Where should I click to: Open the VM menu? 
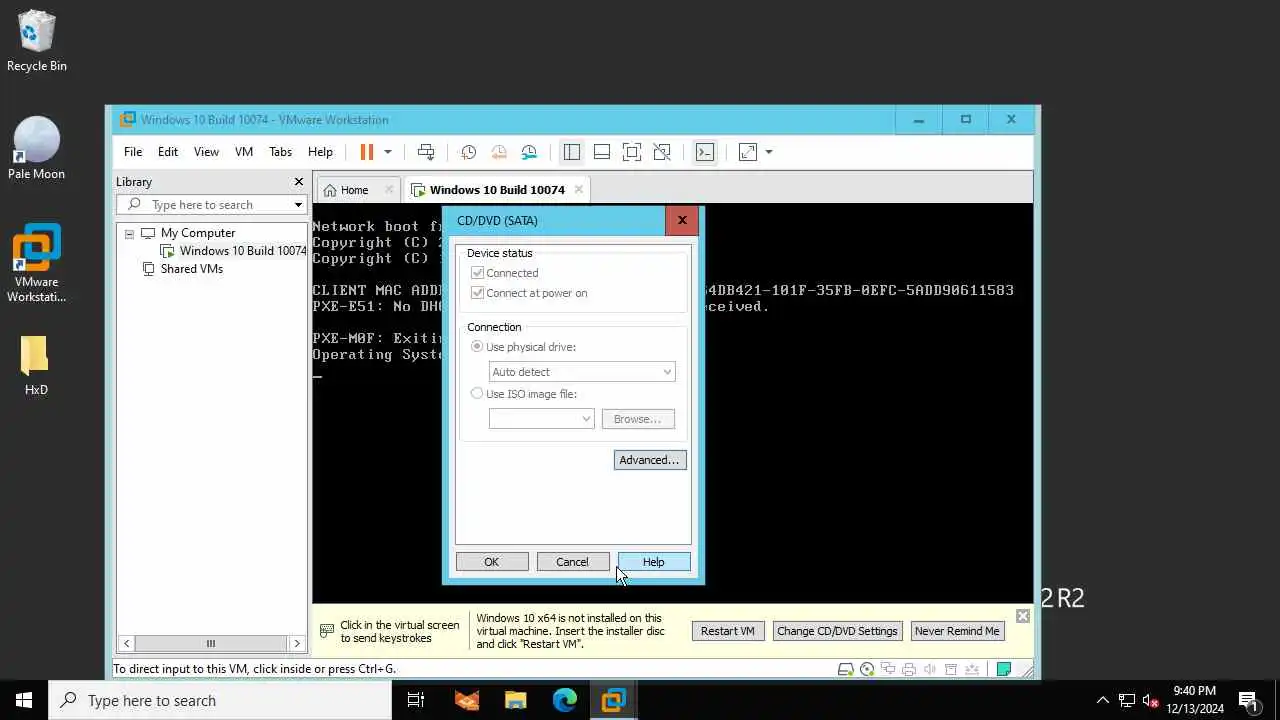[244, 152]
